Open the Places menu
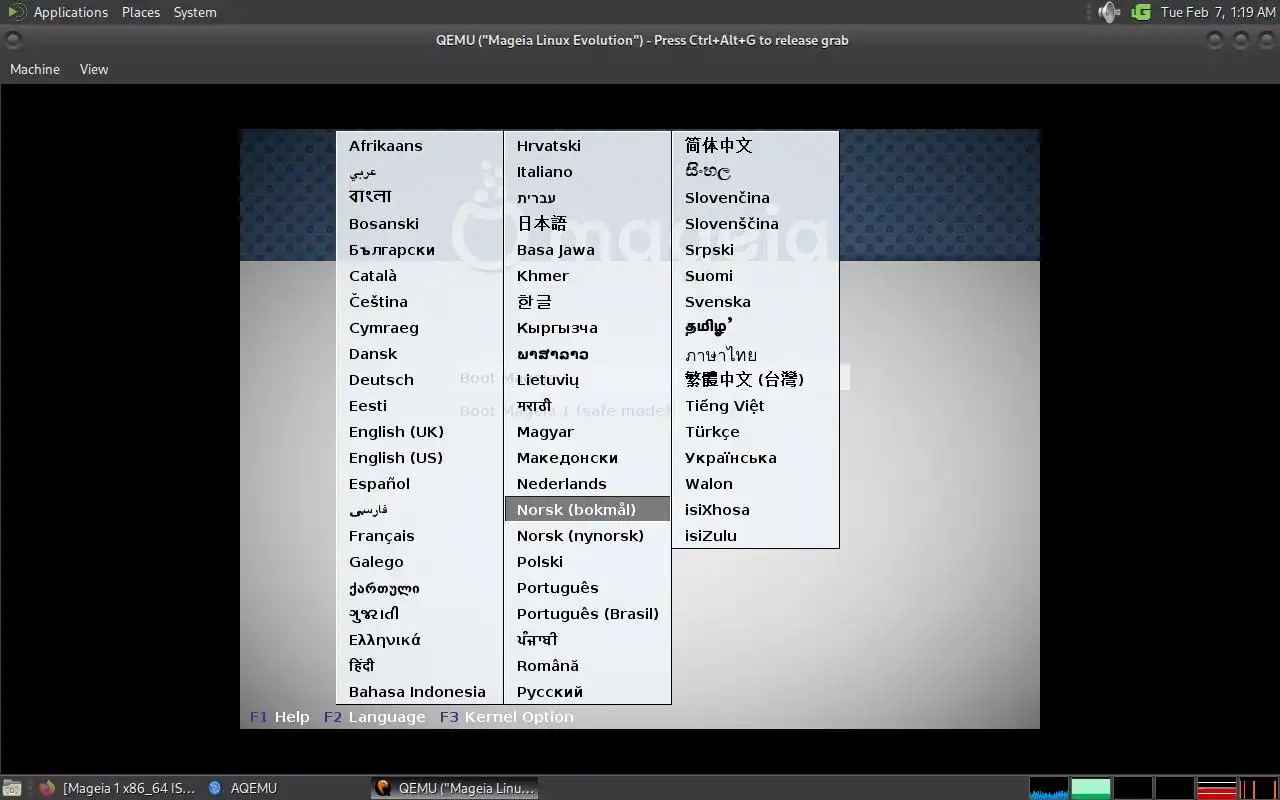This screenshot has width=1280, height=800. (141, 12)
